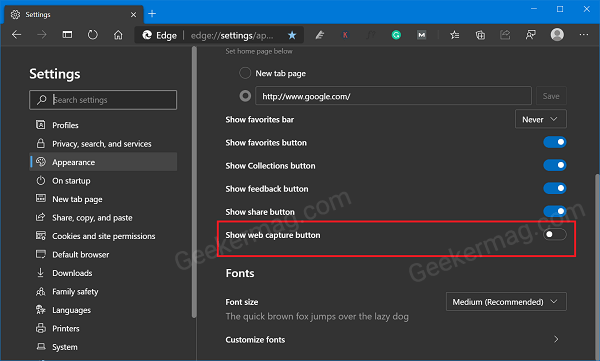Expand Customize fonts with chevron
600x361 pixels.
tap(556, 339)
